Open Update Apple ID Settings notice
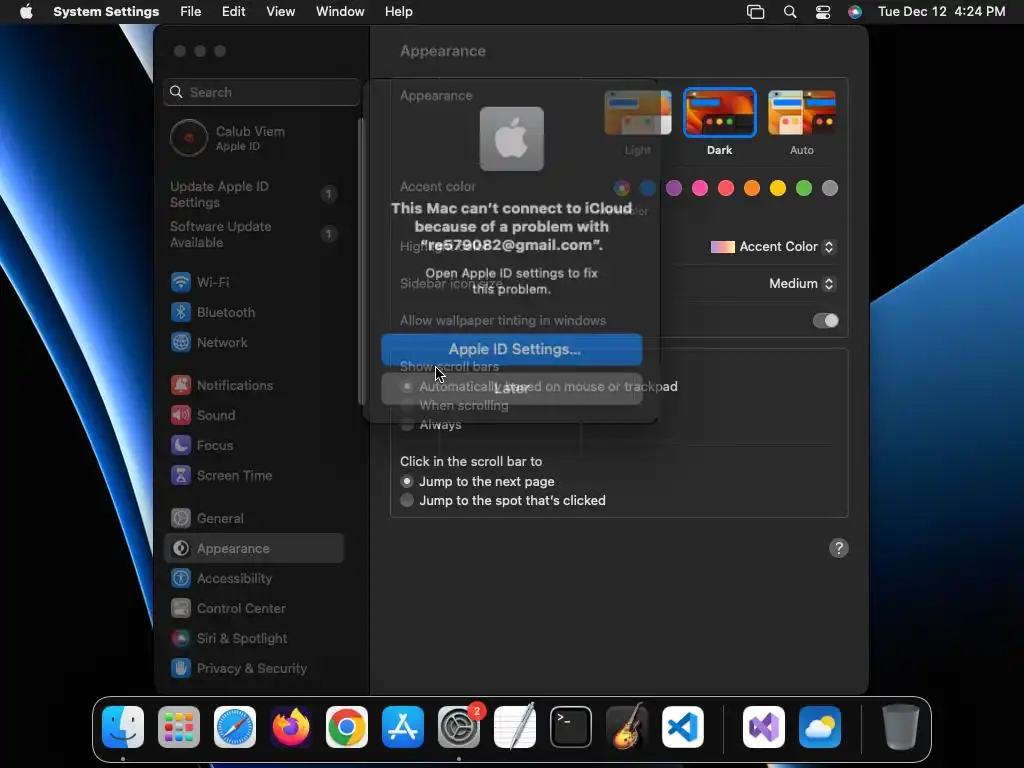 [x=253, y=194]
